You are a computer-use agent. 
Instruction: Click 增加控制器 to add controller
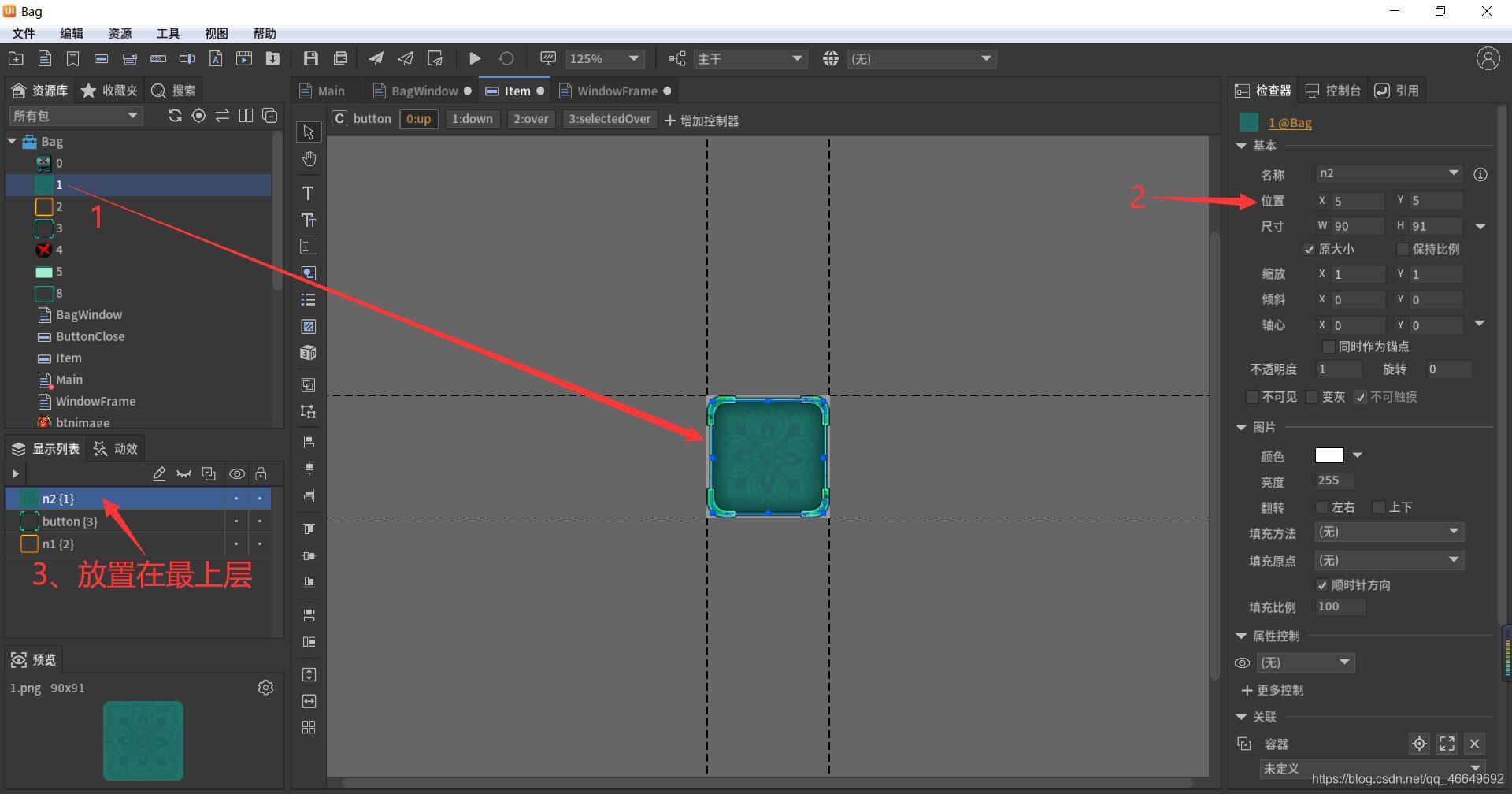702,121
